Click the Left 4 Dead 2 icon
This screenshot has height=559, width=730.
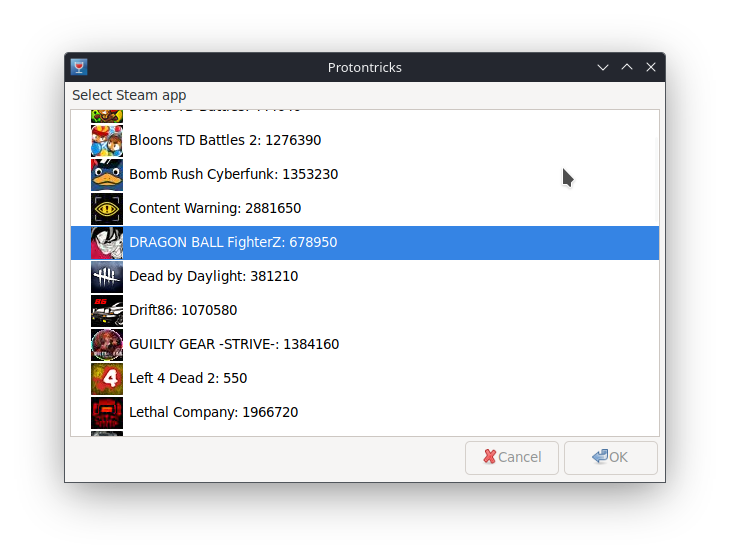[x=107, y=378]
